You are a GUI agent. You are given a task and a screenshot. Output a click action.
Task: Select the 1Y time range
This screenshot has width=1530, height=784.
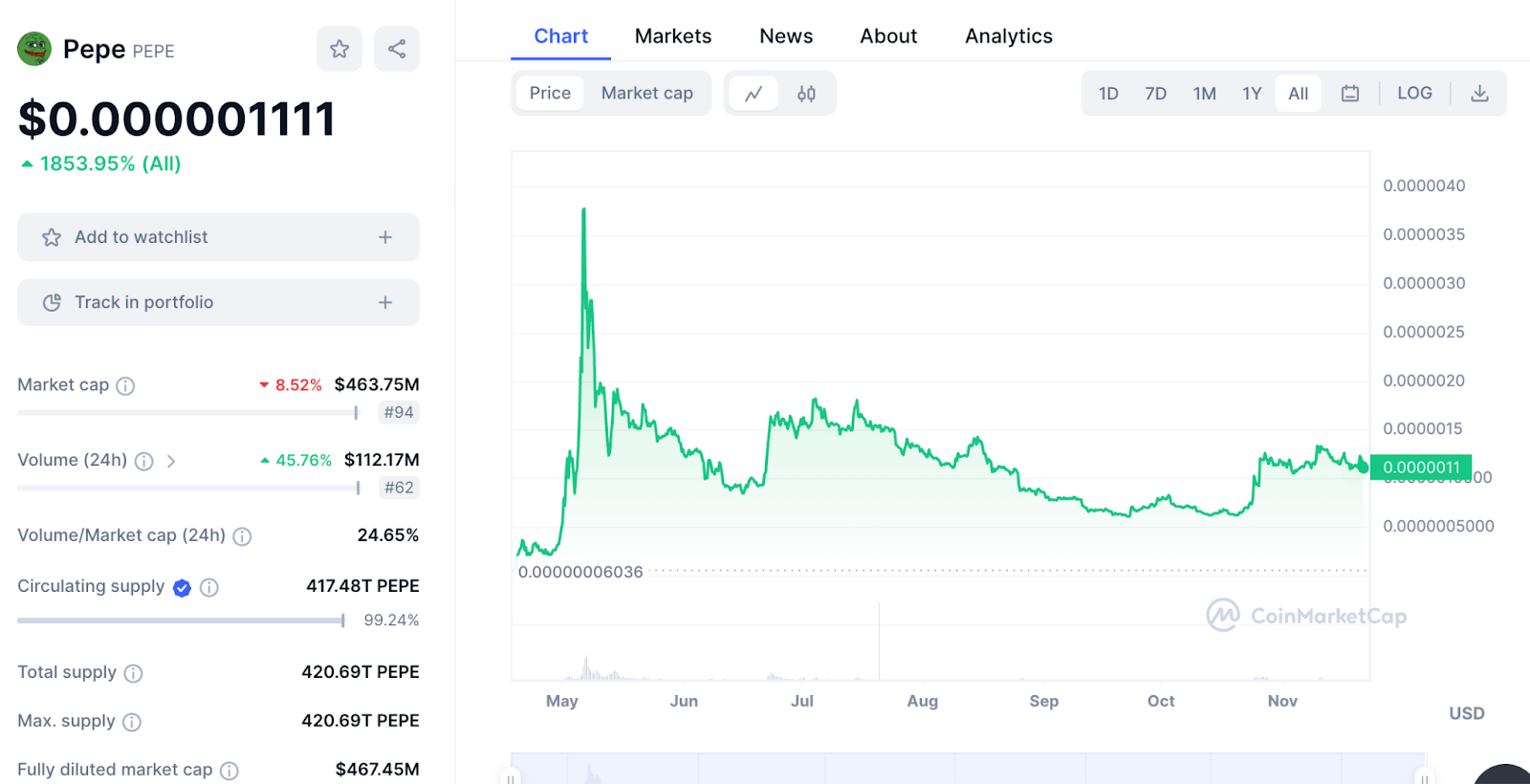pyautogui.click(x=1252, y=94)
